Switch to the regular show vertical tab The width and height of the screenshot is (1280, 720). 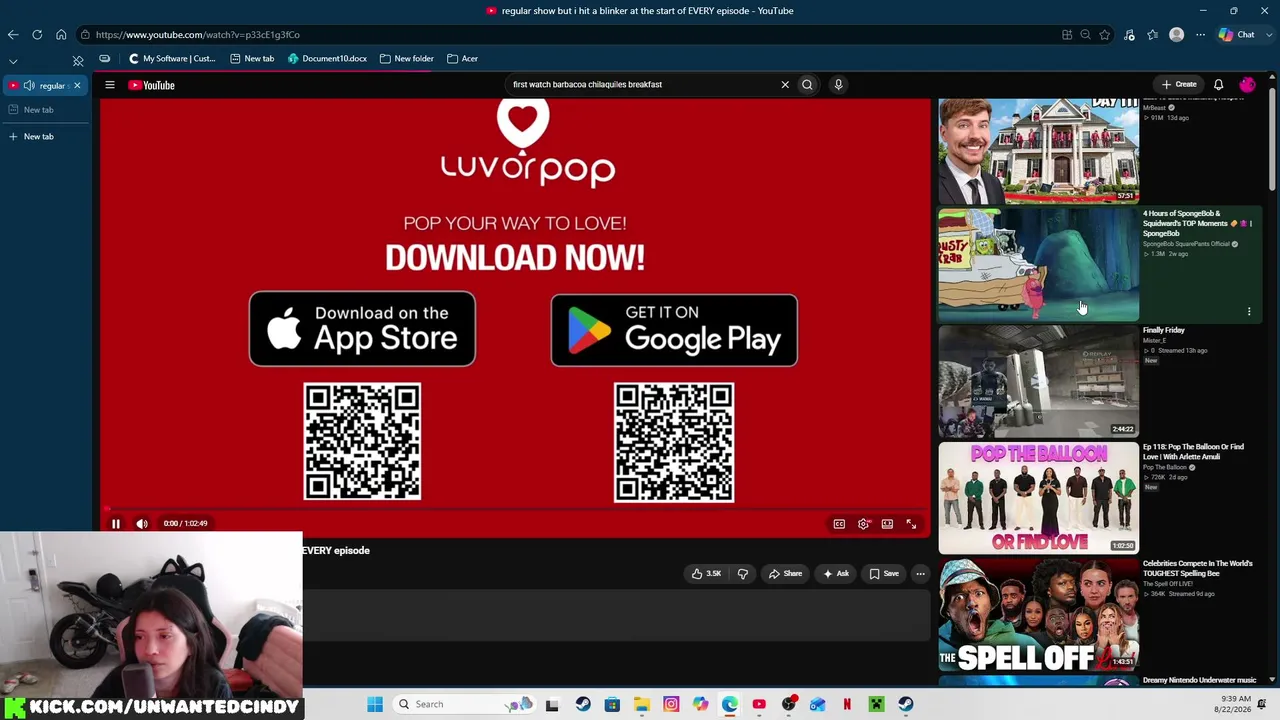(x=43, y=86)
